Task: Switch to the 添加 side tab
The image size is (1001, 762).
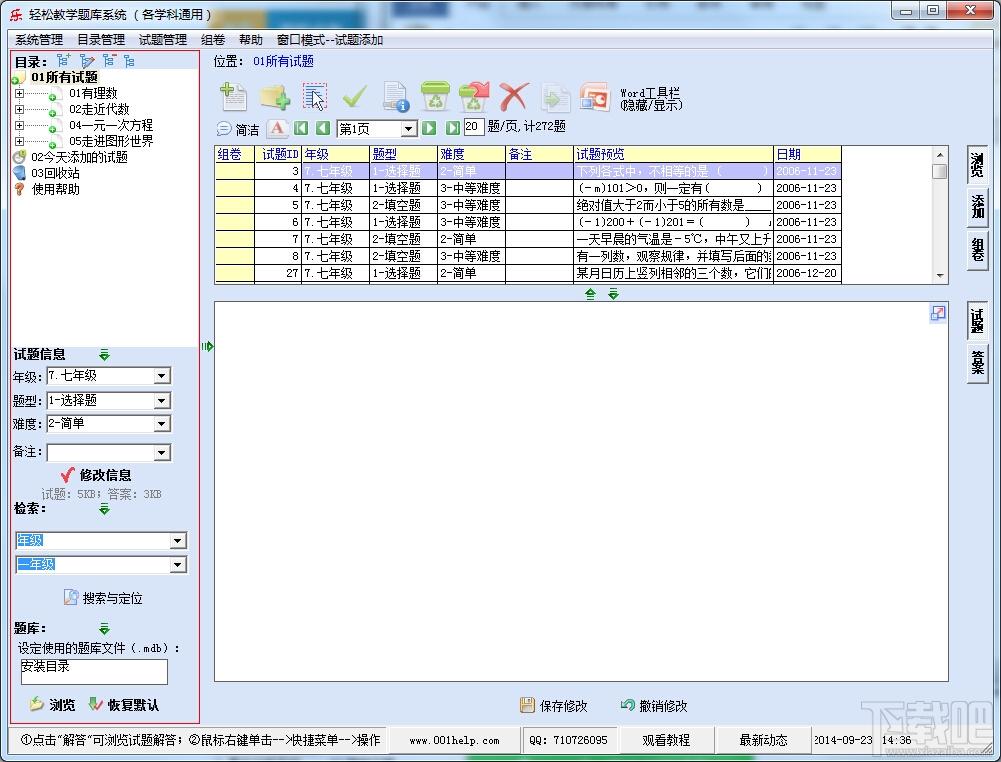Action: 977,207
